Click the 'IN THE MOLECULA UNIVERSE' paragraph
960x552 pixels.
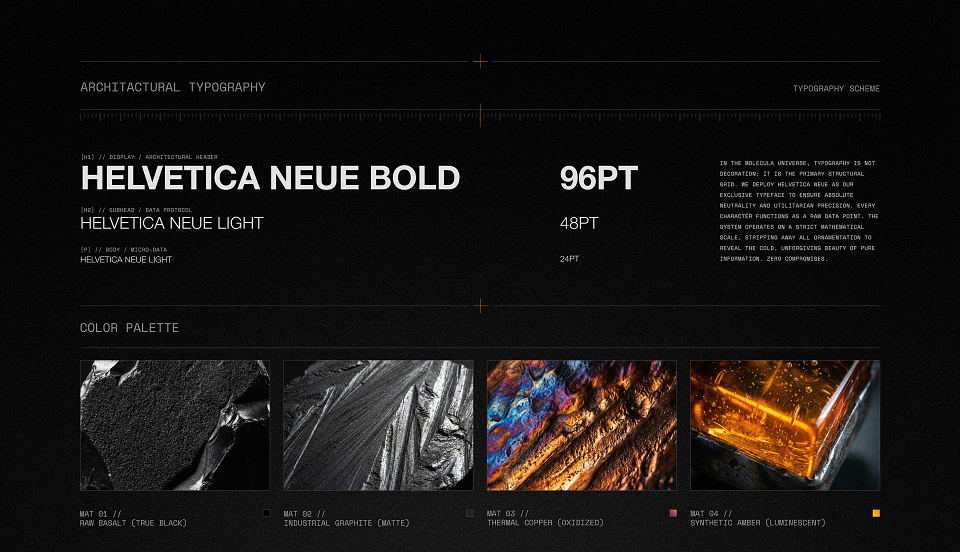click(798, 211)
